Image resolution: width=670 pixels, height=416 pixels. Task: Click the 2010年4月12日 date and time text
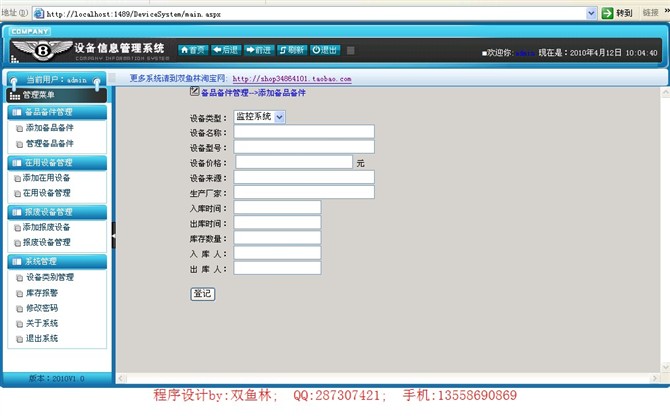pyautogui.click(x=613, y=53)
